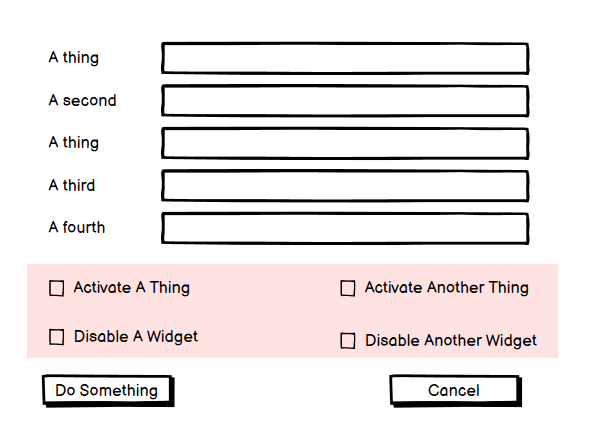
Task: Click the Disable A Widget label text
Action: pyautogui.click(x=136, y=337)
